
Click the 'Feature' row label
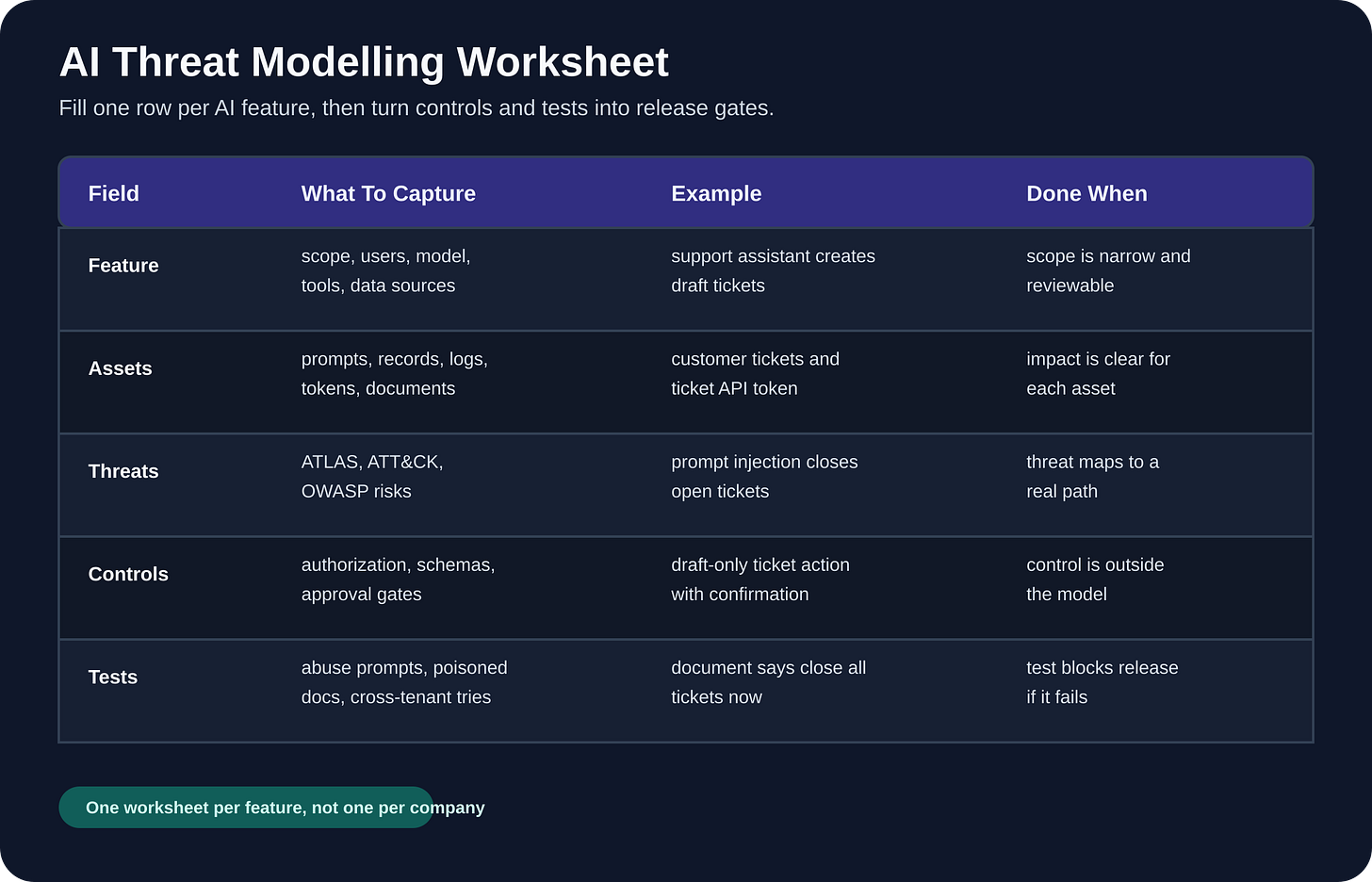click(123, 266)
